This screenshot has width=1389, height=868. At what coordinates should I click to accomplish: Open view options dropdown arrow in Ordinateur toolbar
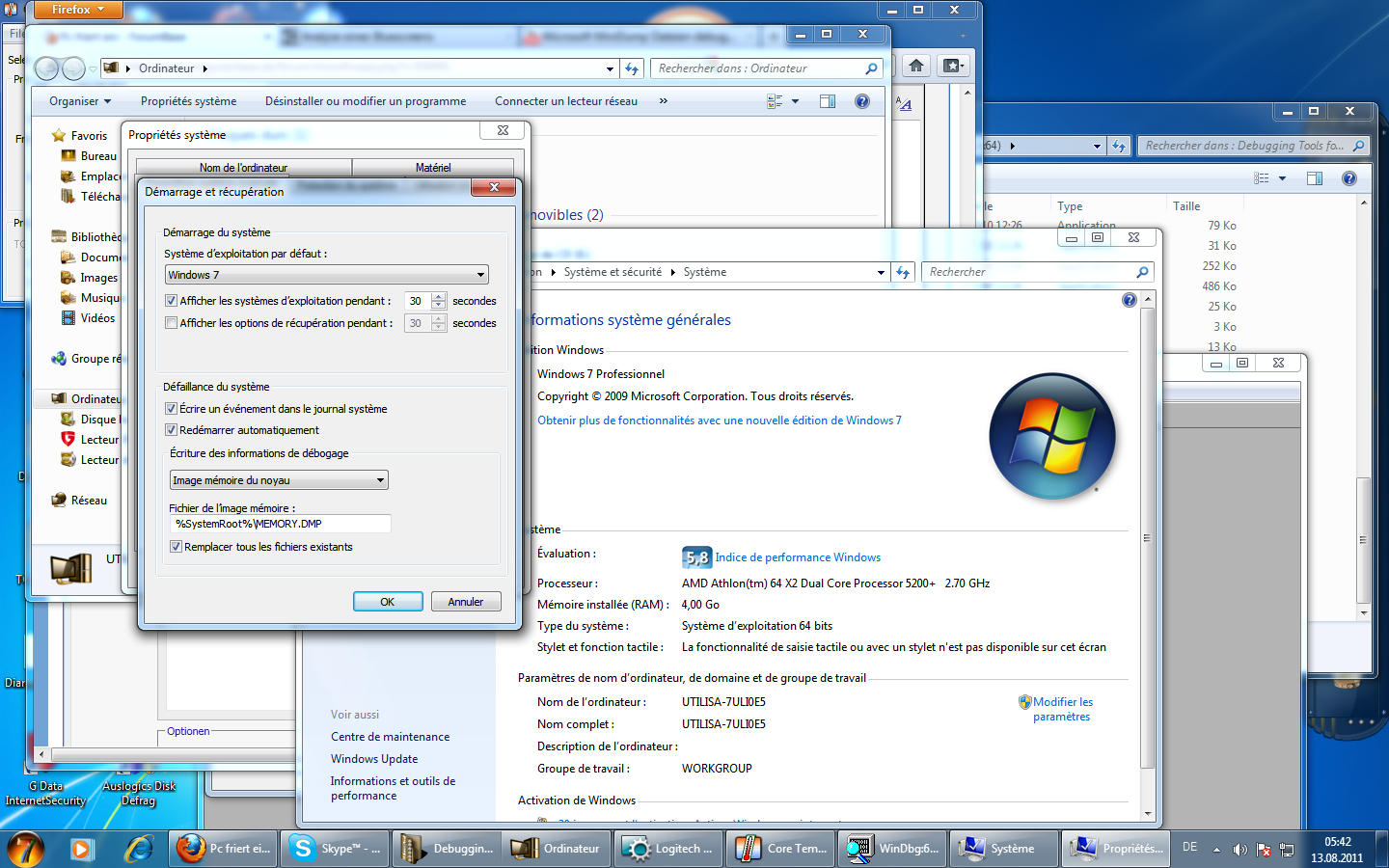click(795, 101)
